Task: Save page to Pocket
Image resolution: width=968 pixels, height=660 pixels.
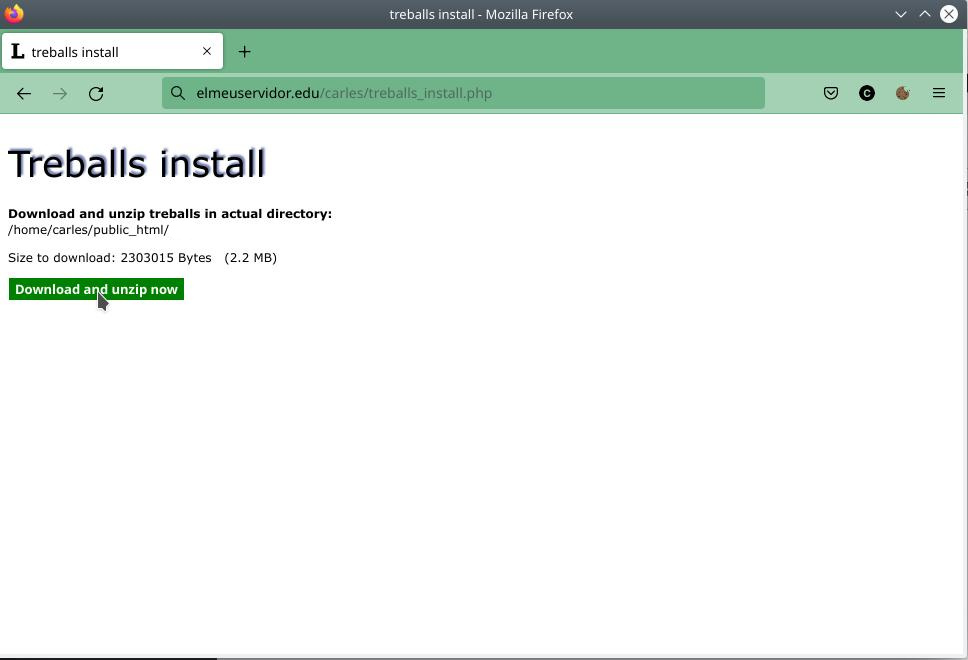Action: 831,93
